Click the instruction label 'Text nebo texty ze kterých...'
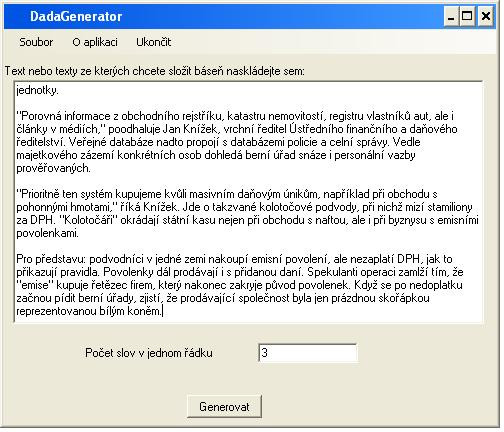 point(155,71)
